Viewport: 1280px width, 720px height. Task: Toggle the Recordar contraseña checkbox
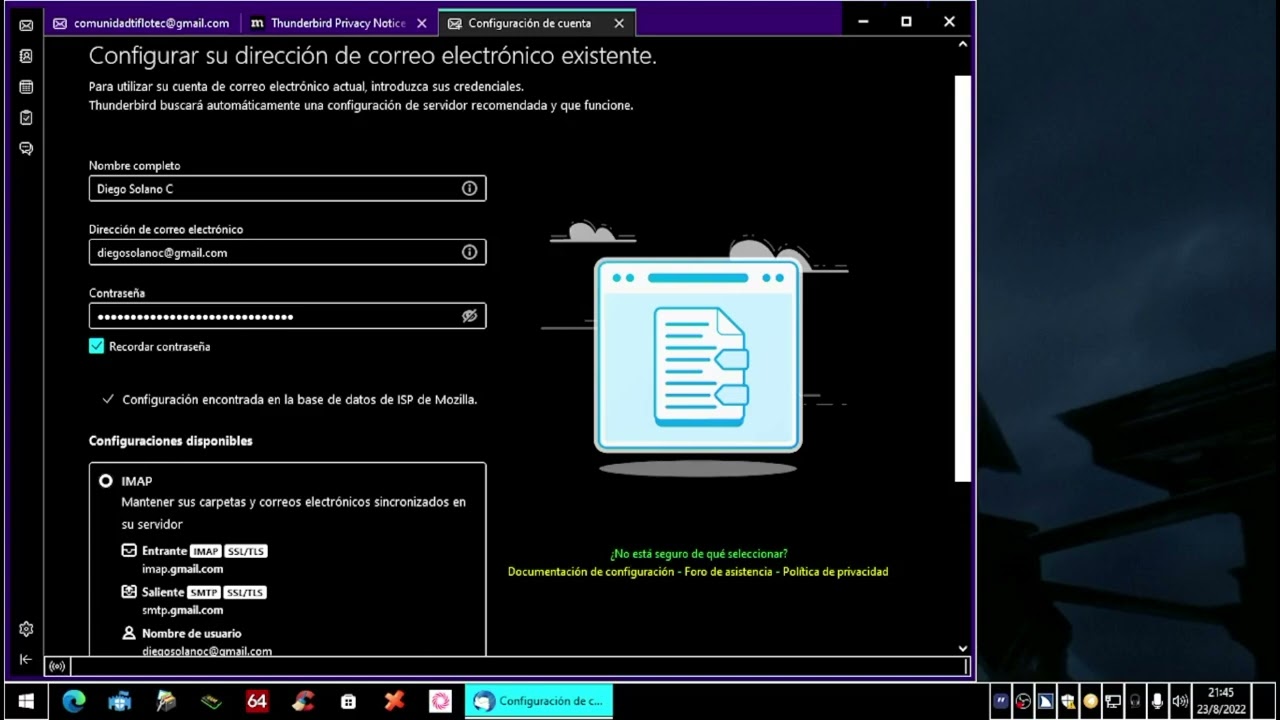(96, 346)
